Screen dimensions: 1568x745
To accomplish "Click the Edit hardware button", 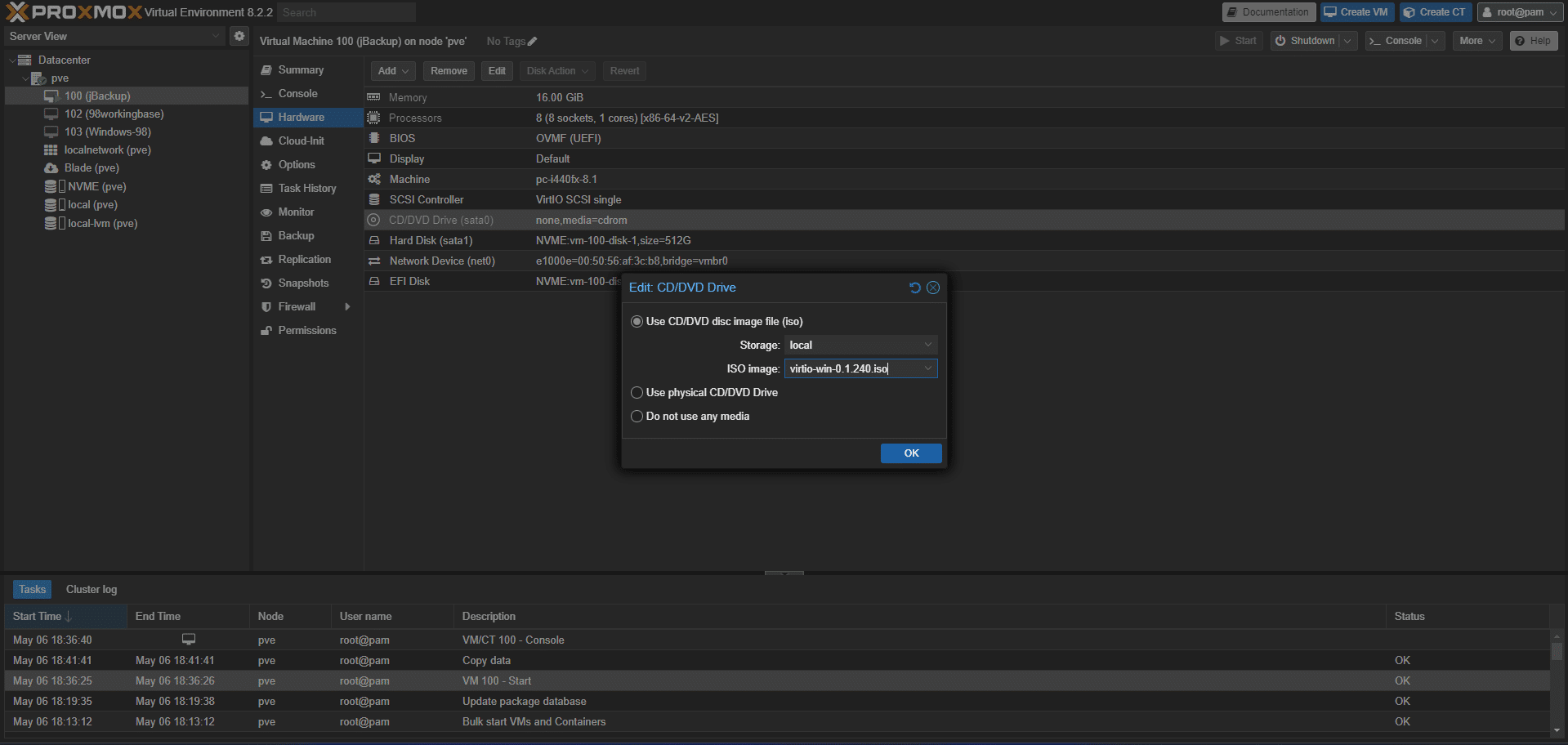I will pyautogui.click(x=497, y=71).
